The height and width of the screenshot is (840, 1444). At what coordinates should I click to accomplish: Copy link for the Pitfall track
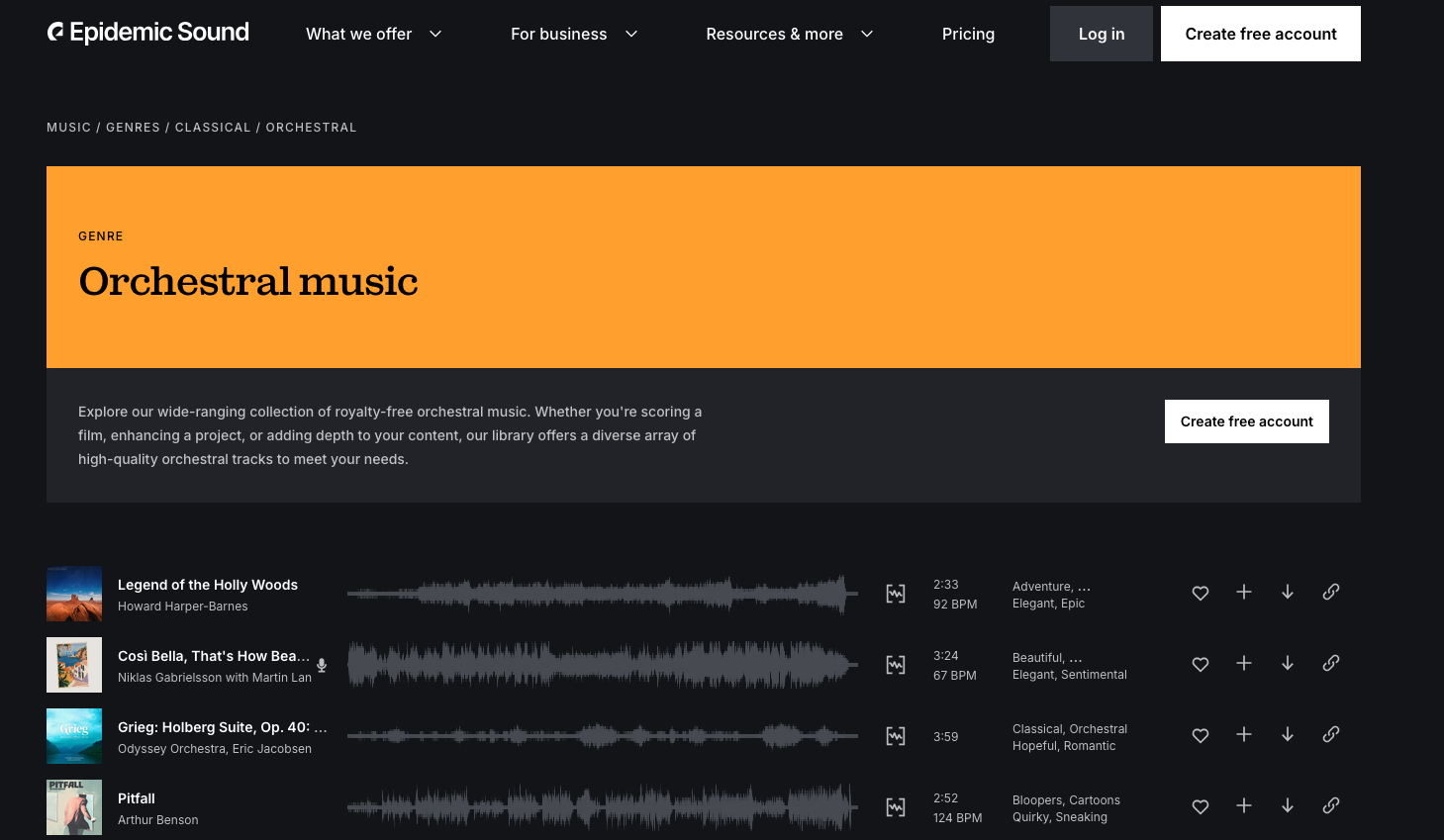pos(1331,805)
